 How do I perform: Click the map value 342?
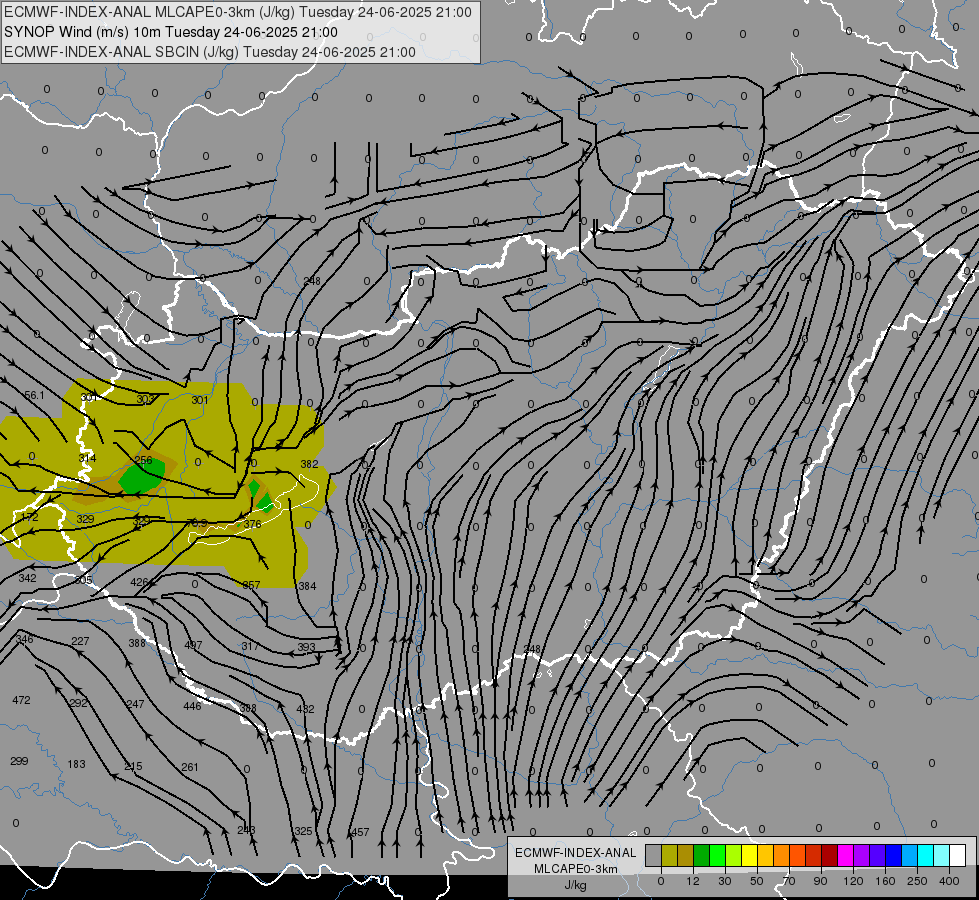pyautogui.click(x=27, y=578)
